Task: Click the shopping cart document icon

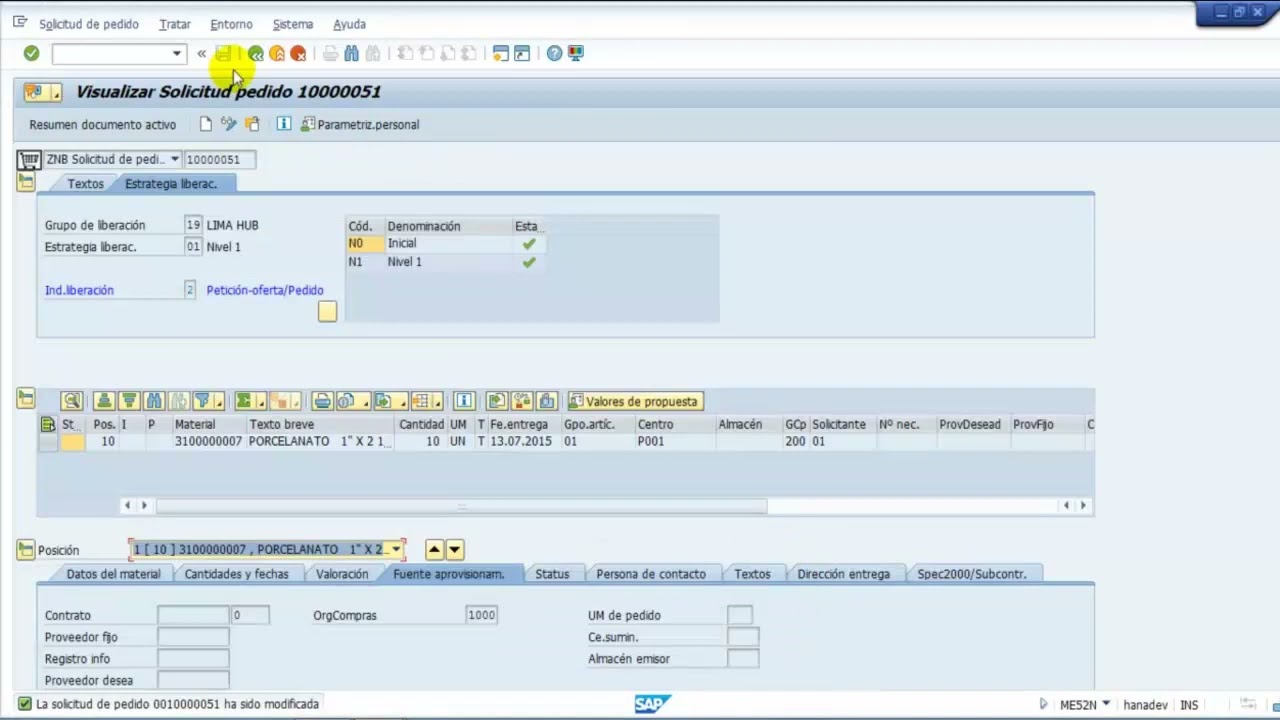Action: [x=29, y=159]
